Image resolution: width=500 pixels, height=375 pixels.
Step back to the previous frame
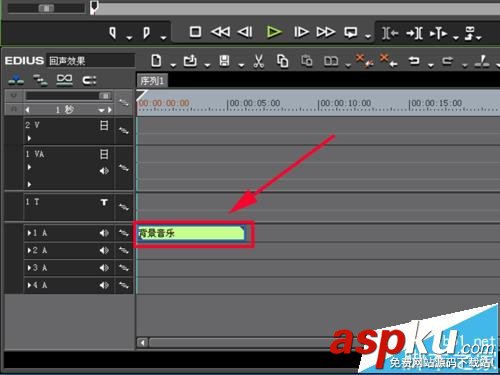point(245,32)
